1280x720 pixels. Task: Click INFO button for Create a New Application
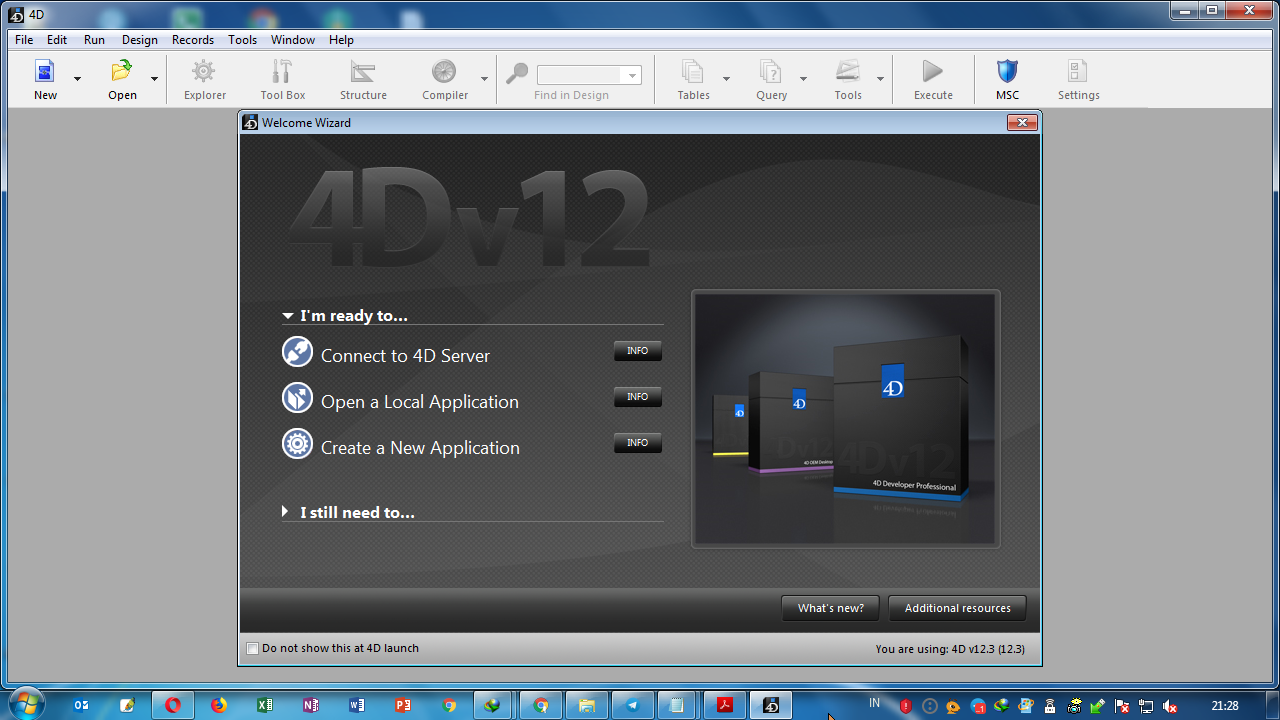[637, 443]
